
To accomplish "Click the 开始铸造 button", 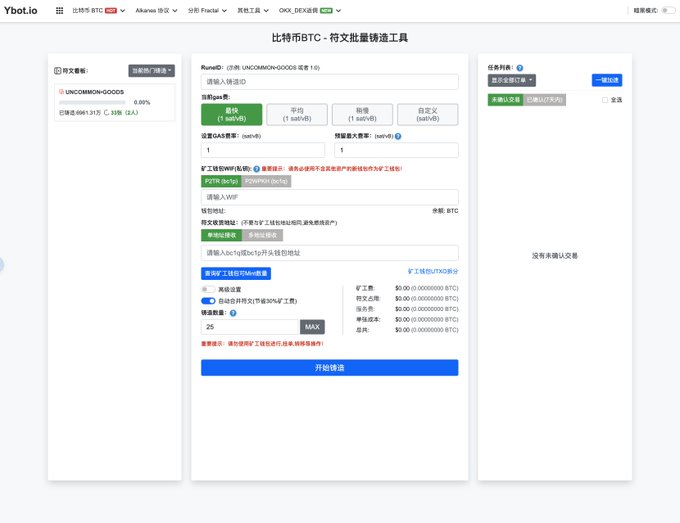I will click(330, 368).
